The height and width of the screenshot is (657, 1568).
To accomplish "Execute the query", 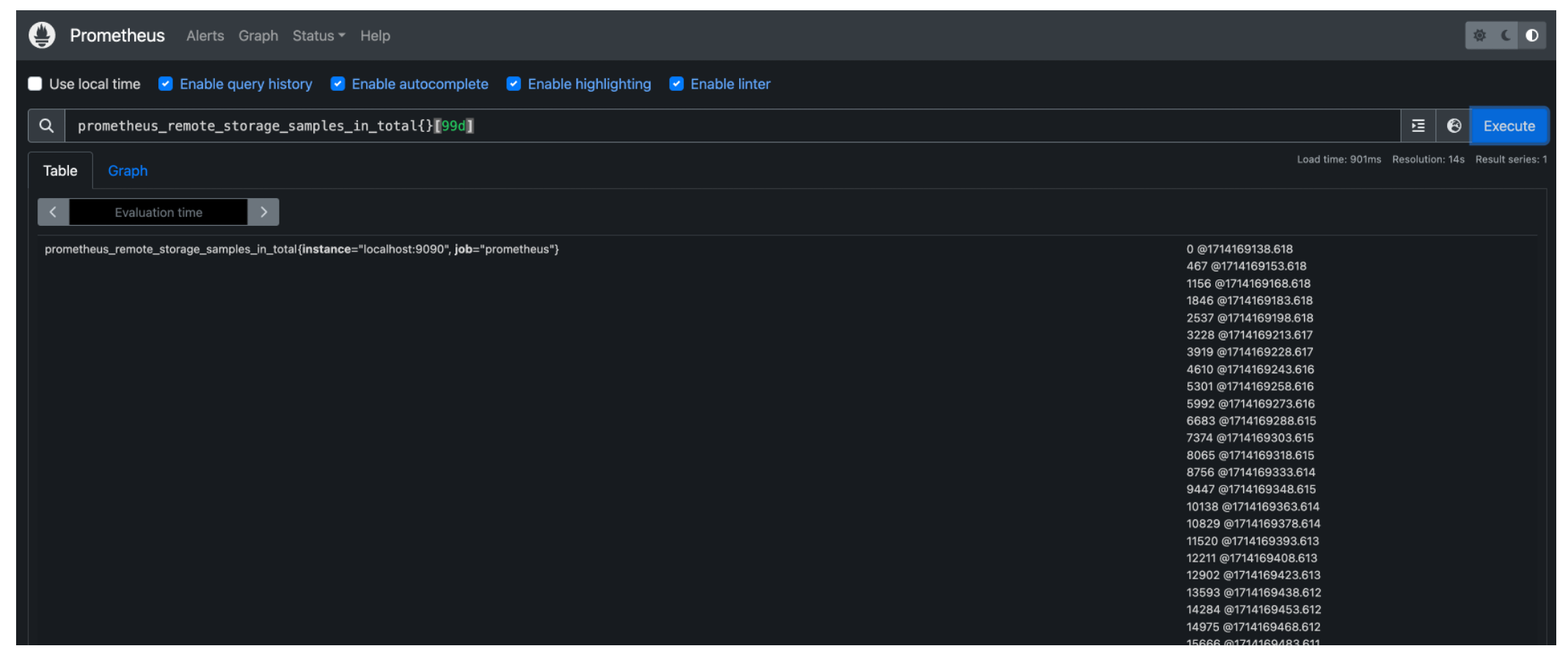I will pyautogui.click(x=1509, y=126).
